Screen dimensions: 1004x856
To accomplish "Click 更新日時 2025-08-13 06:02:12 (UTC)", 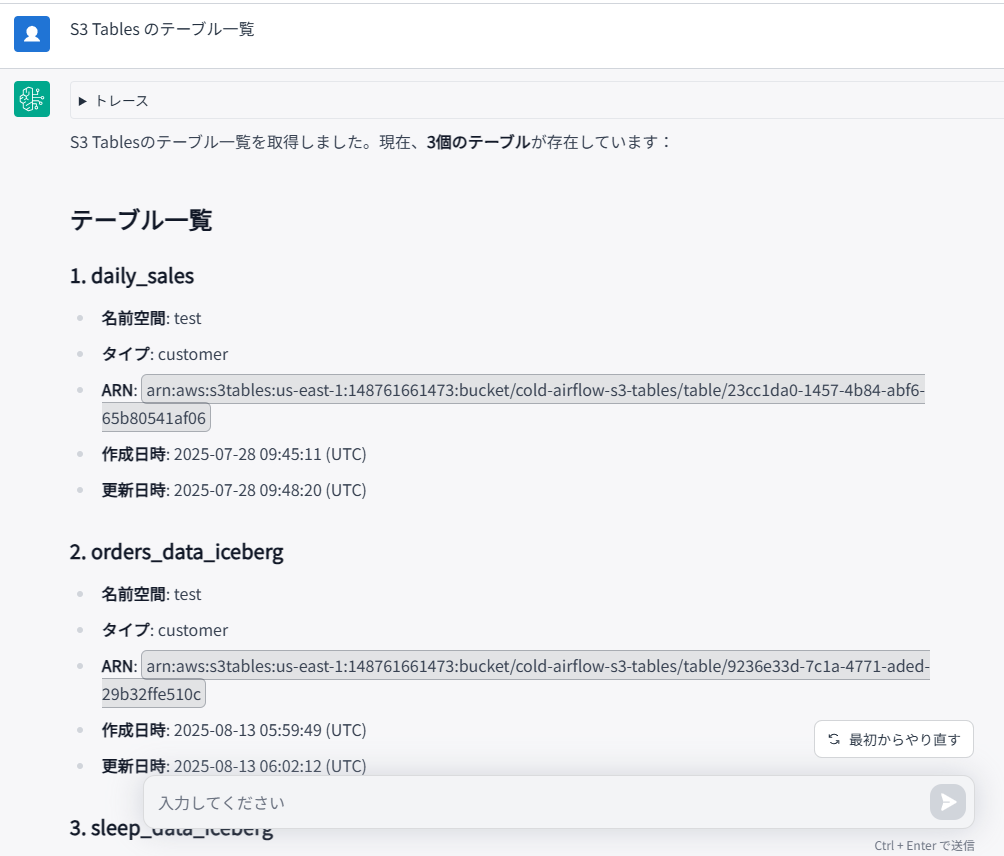I will pos(234,766).
